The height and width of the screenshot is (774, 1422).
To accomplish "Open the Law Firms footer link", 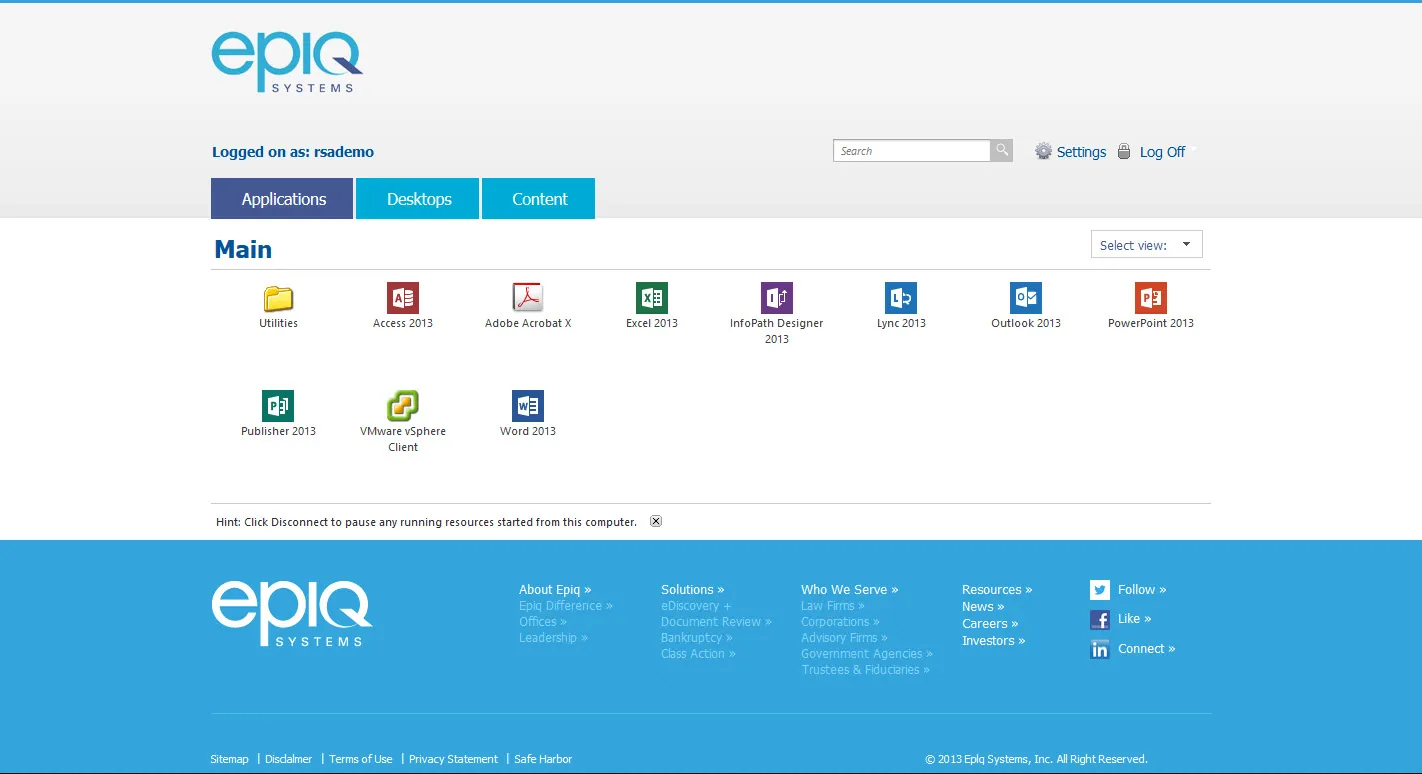I will click(x=833, y=606).
